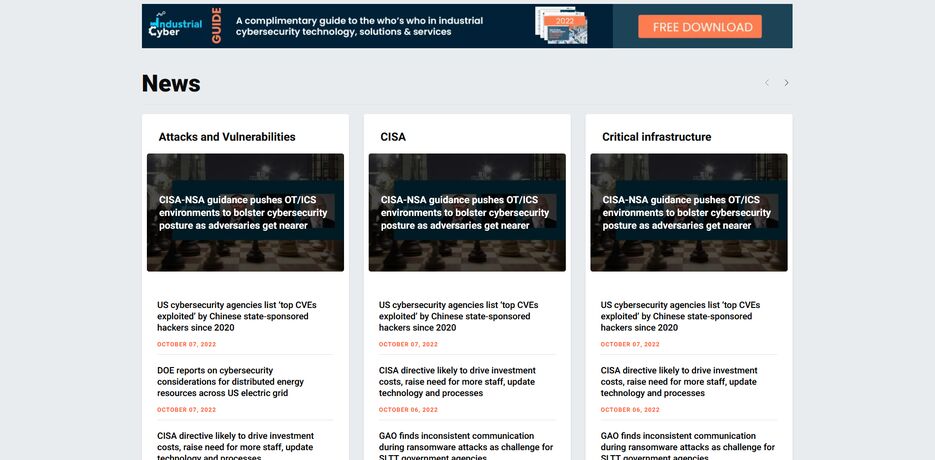
Task: Click the guide cover image in banner
Action: pyautogui.click(x=561, y=25)
